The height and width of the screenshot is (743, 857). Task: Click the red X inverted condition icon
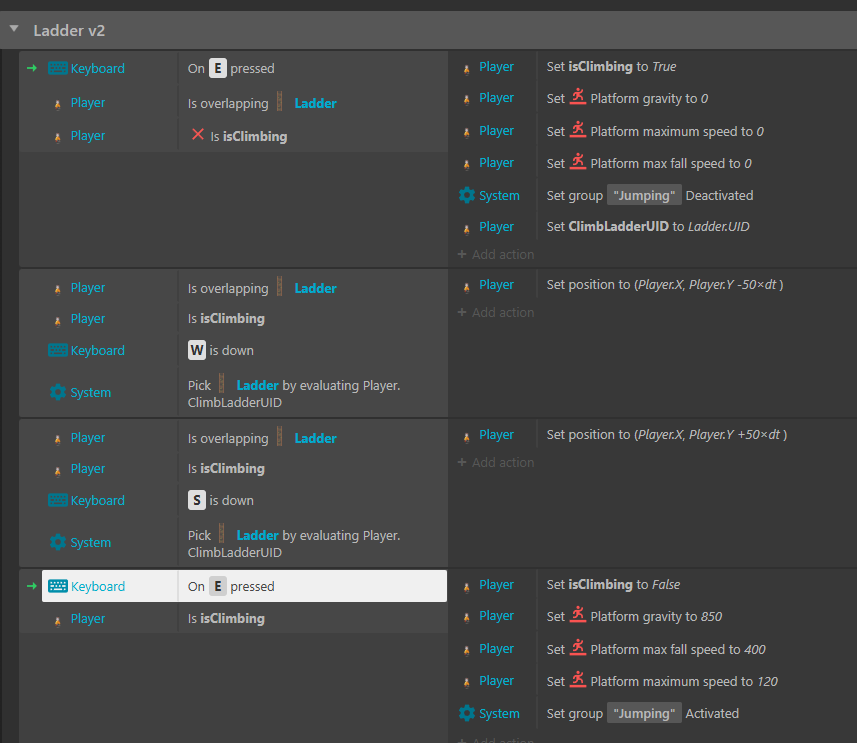click(x=197, y=135)
